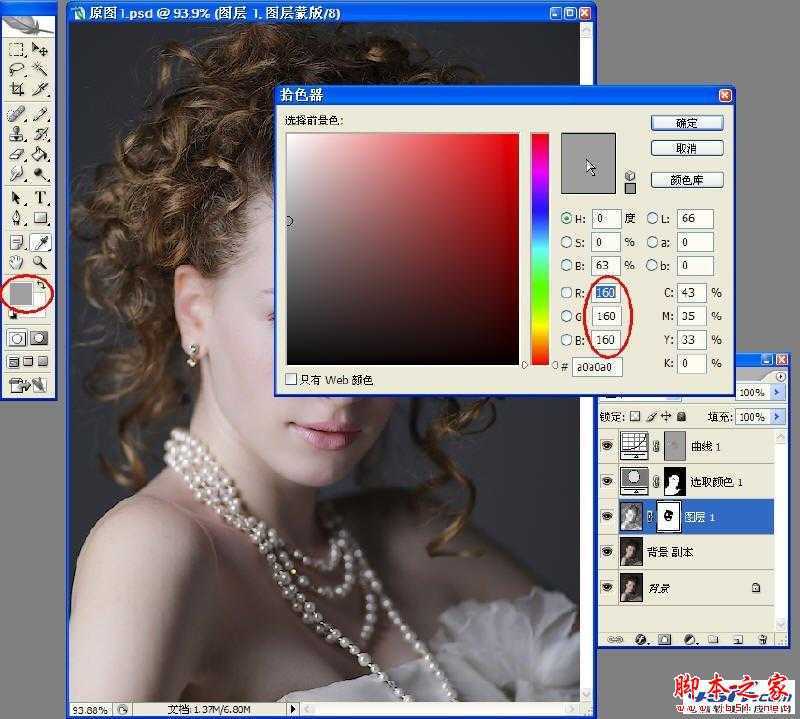Click the 93.88% zoom field in status bar
800x719 pixels.
90,709
